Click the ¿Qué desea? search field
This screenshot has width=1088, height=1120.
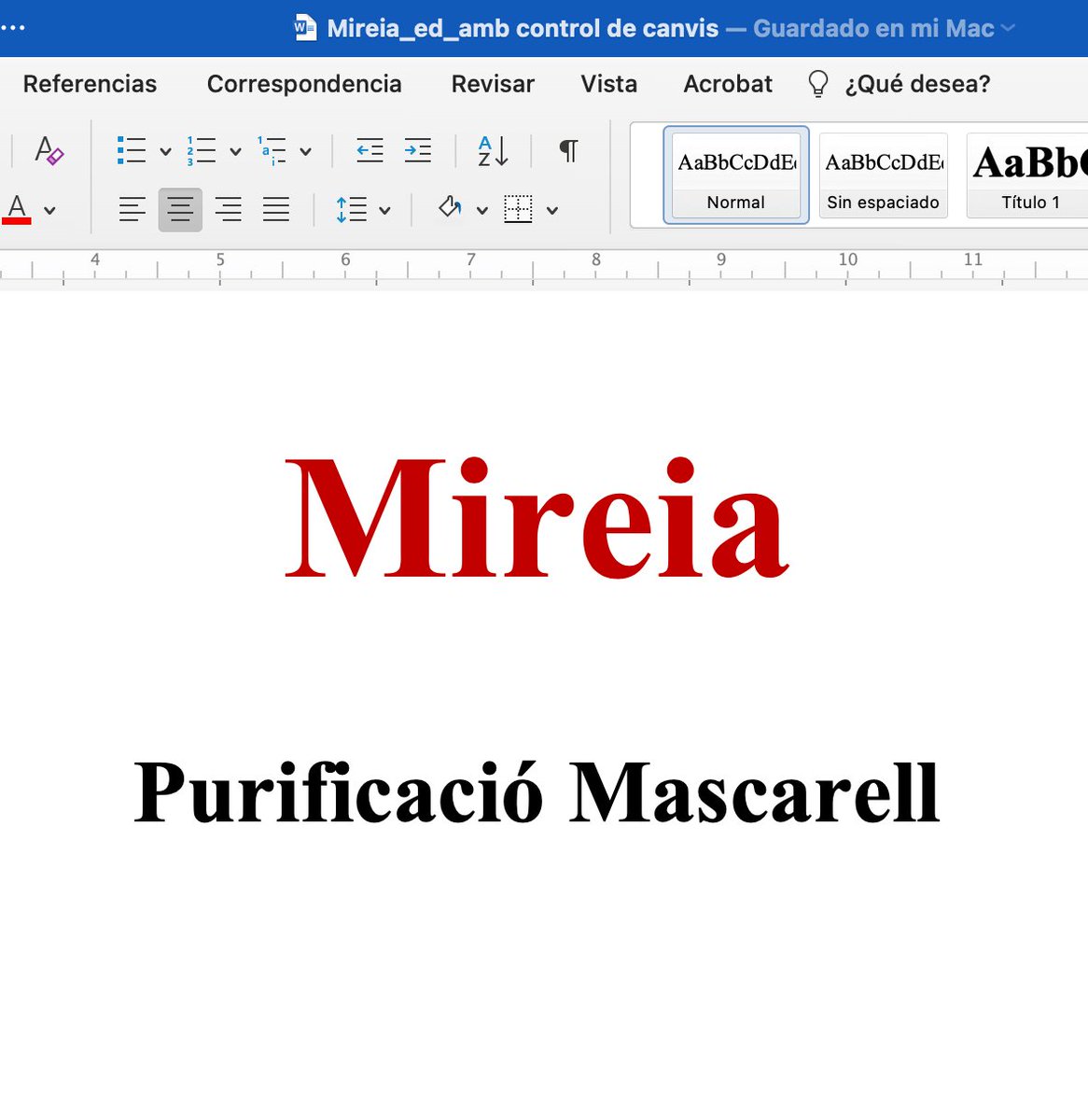click(917, 84)
